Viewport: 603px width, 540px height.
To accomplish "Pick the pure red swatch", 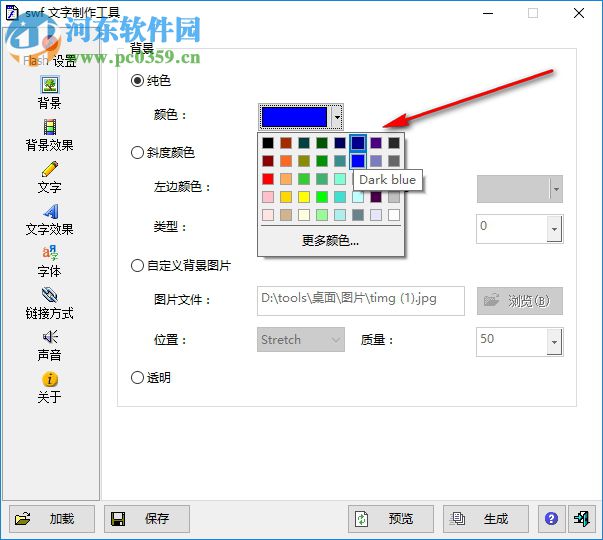I will coord(268,179).
